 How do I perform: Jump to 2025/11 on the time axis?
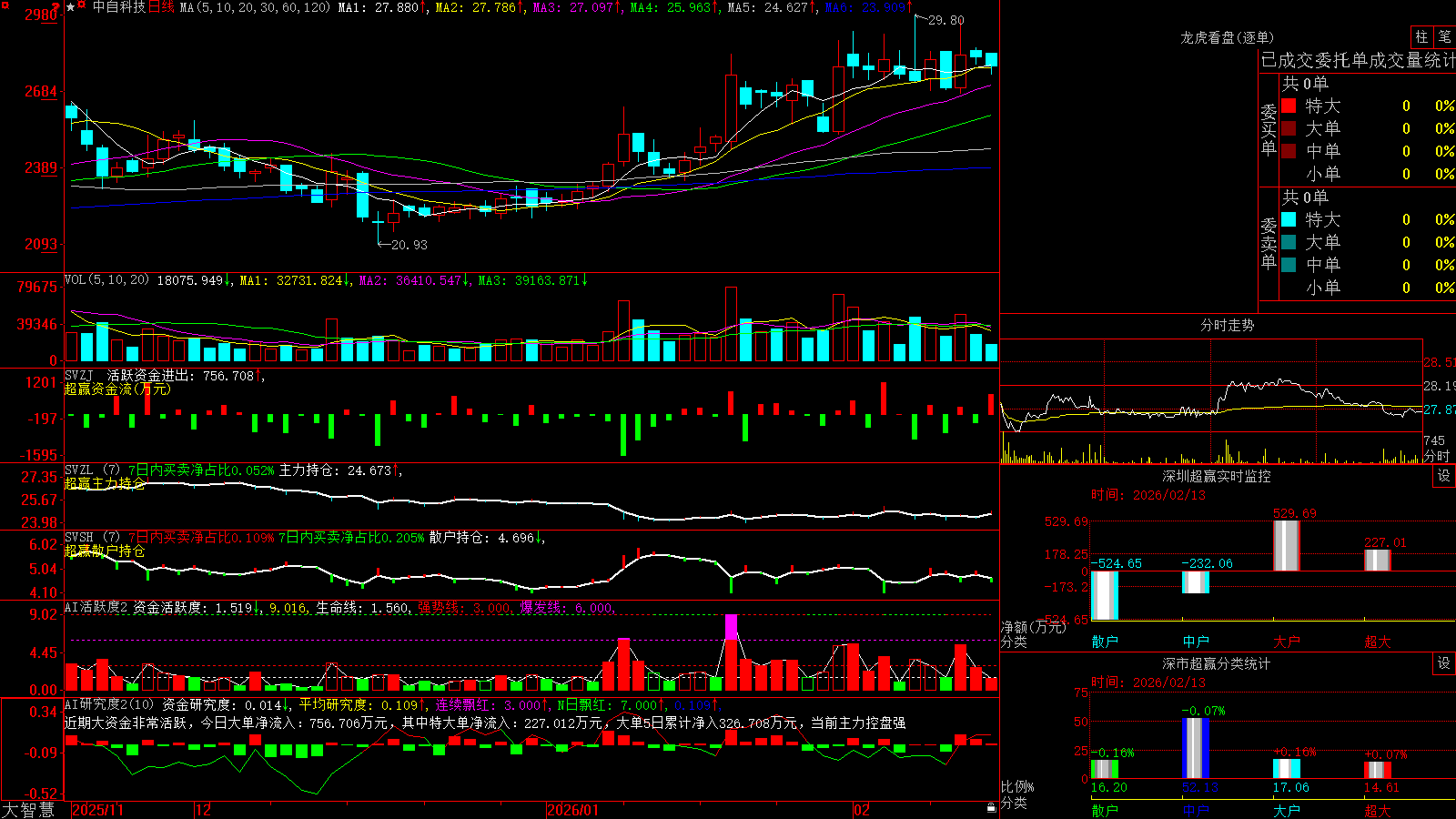pos(97,810)
